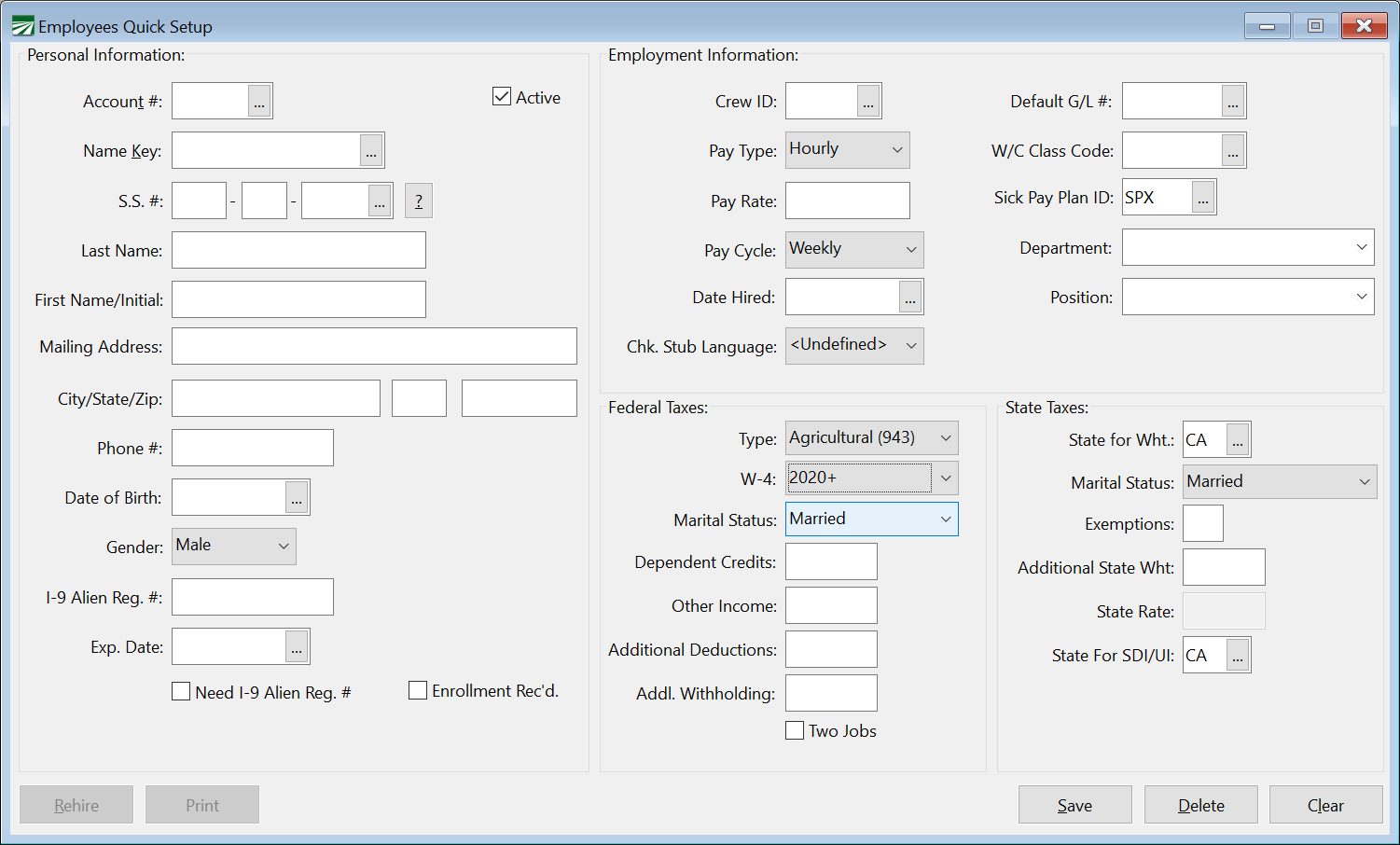
Task: Click State for Wht. field showing CA
Action: click(1204, 439)
